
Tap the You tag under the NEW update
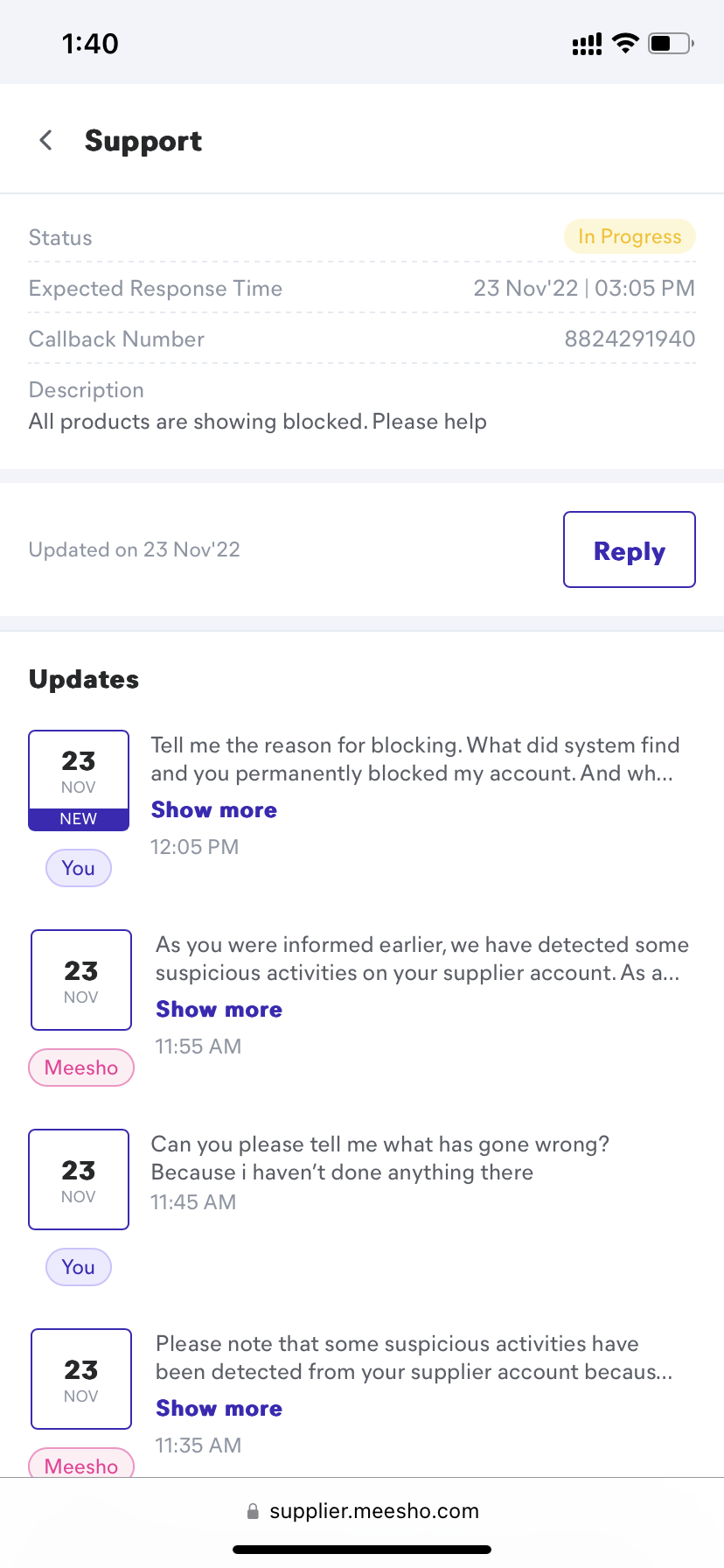coord(79,868)
